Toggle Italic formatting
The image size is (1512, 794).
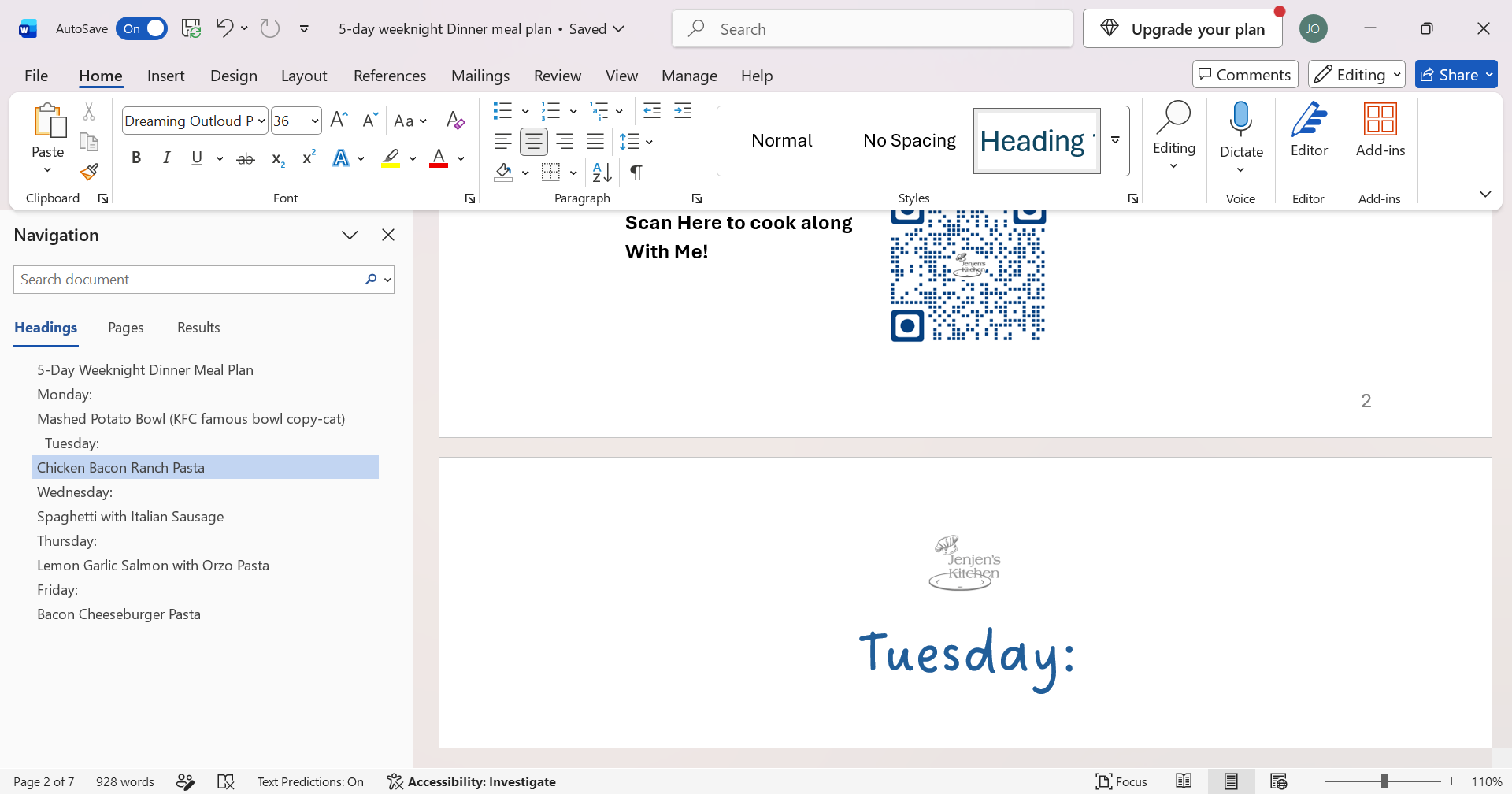coord(167,158)
